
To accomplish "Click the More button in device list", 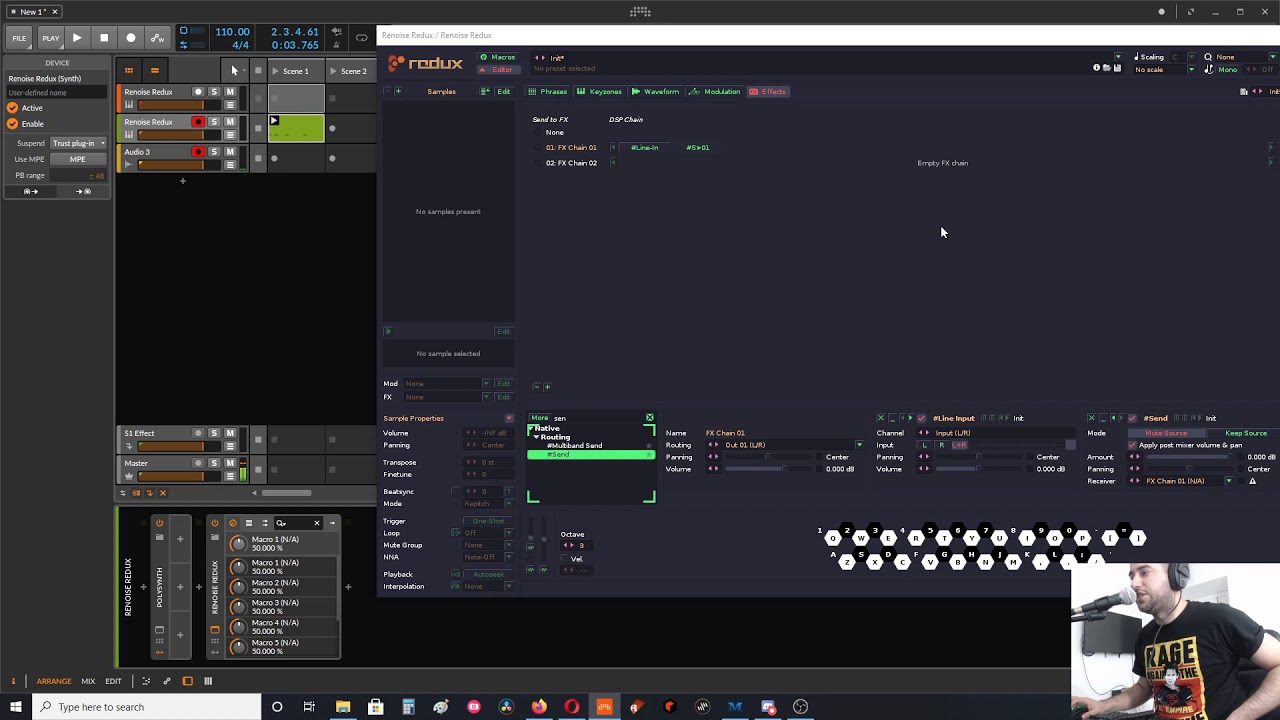I will (x=540, y=418).
